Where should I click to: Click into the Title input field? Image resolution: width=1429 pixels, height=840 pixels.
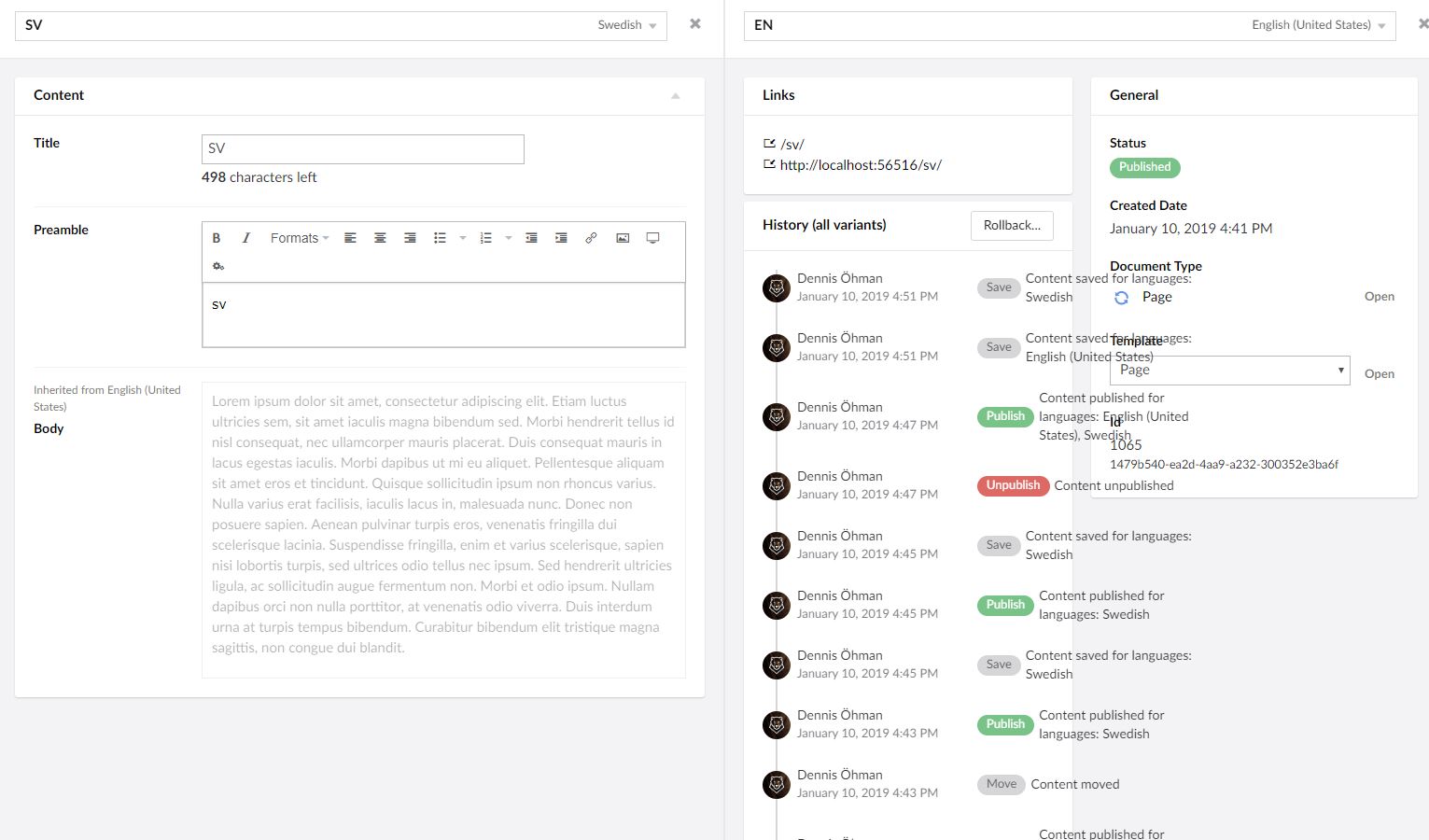pyautogui.click(x=362, y=148)
